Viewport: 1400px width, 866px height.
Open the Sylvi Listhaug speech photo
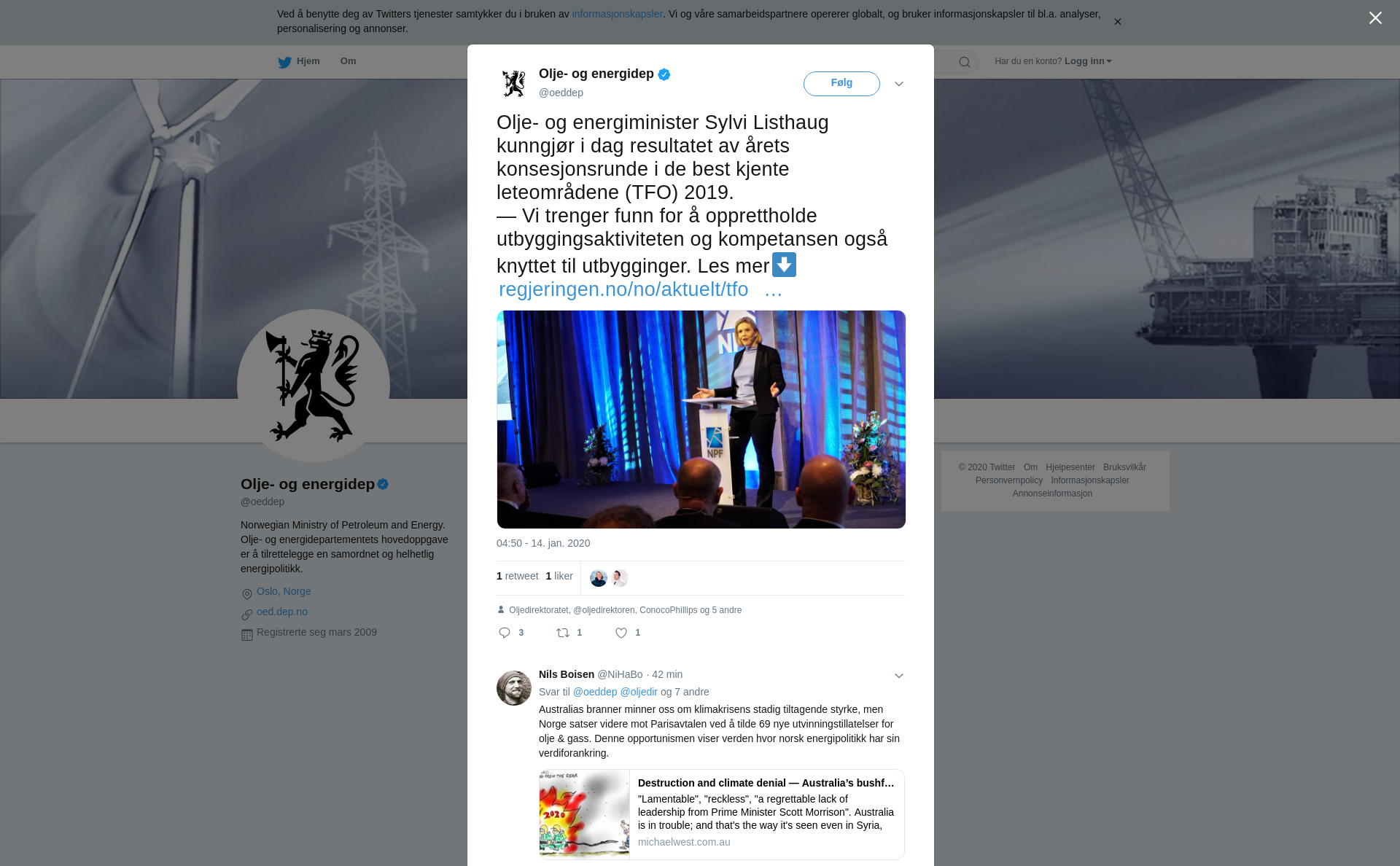coord(701,419)
